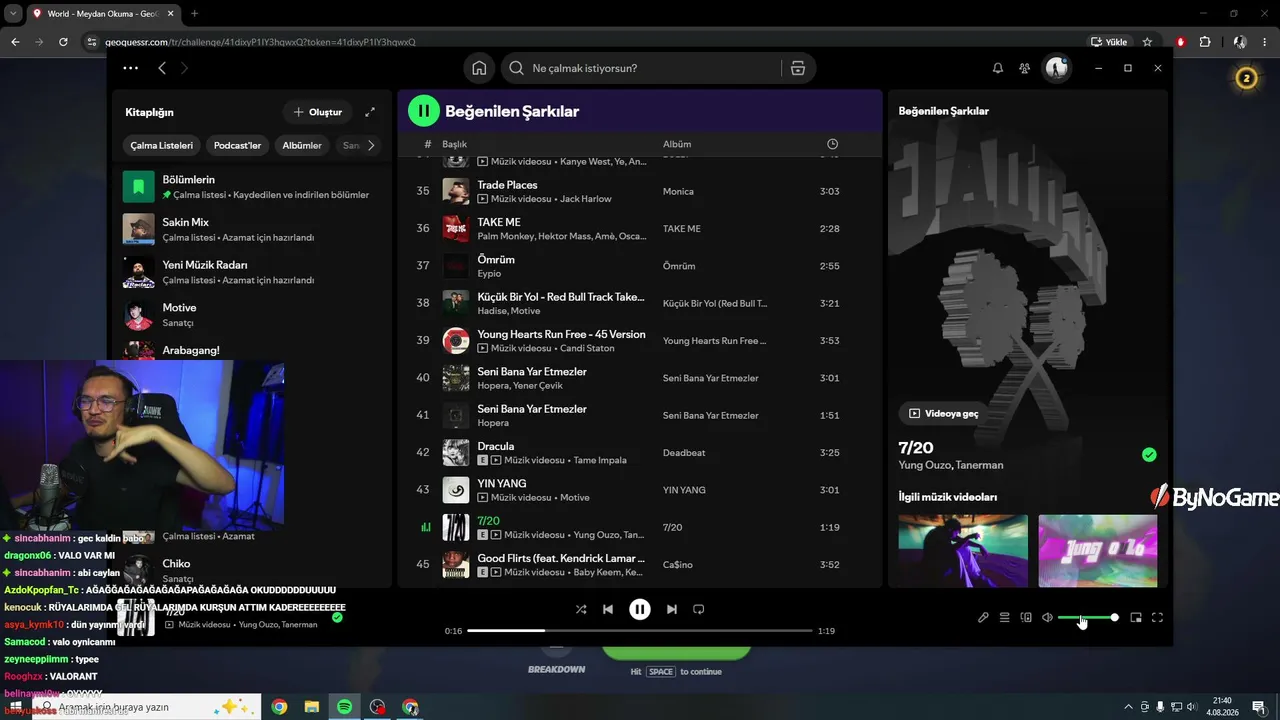Click the search magnifier icon
The image size is (1280, 720).
(x=516, y=68)
